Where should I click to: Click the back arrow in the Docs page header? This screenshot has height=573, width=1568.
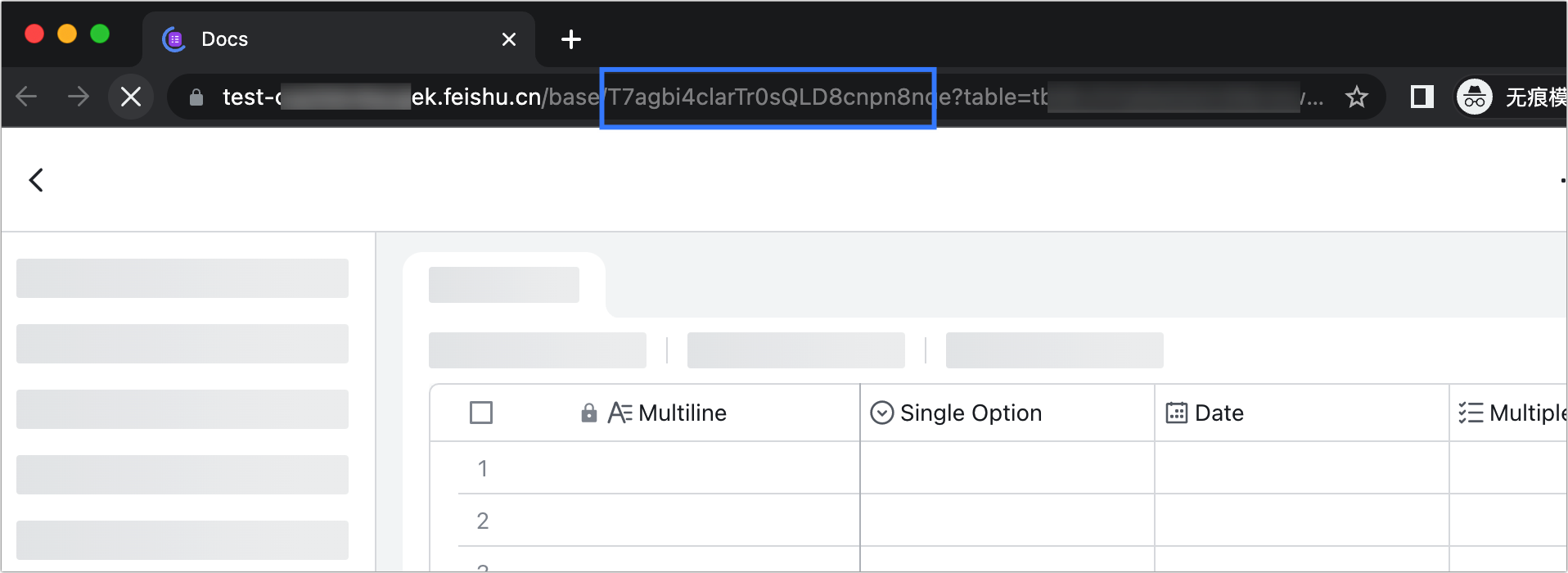pyautogui.click(x=36, y=180)
